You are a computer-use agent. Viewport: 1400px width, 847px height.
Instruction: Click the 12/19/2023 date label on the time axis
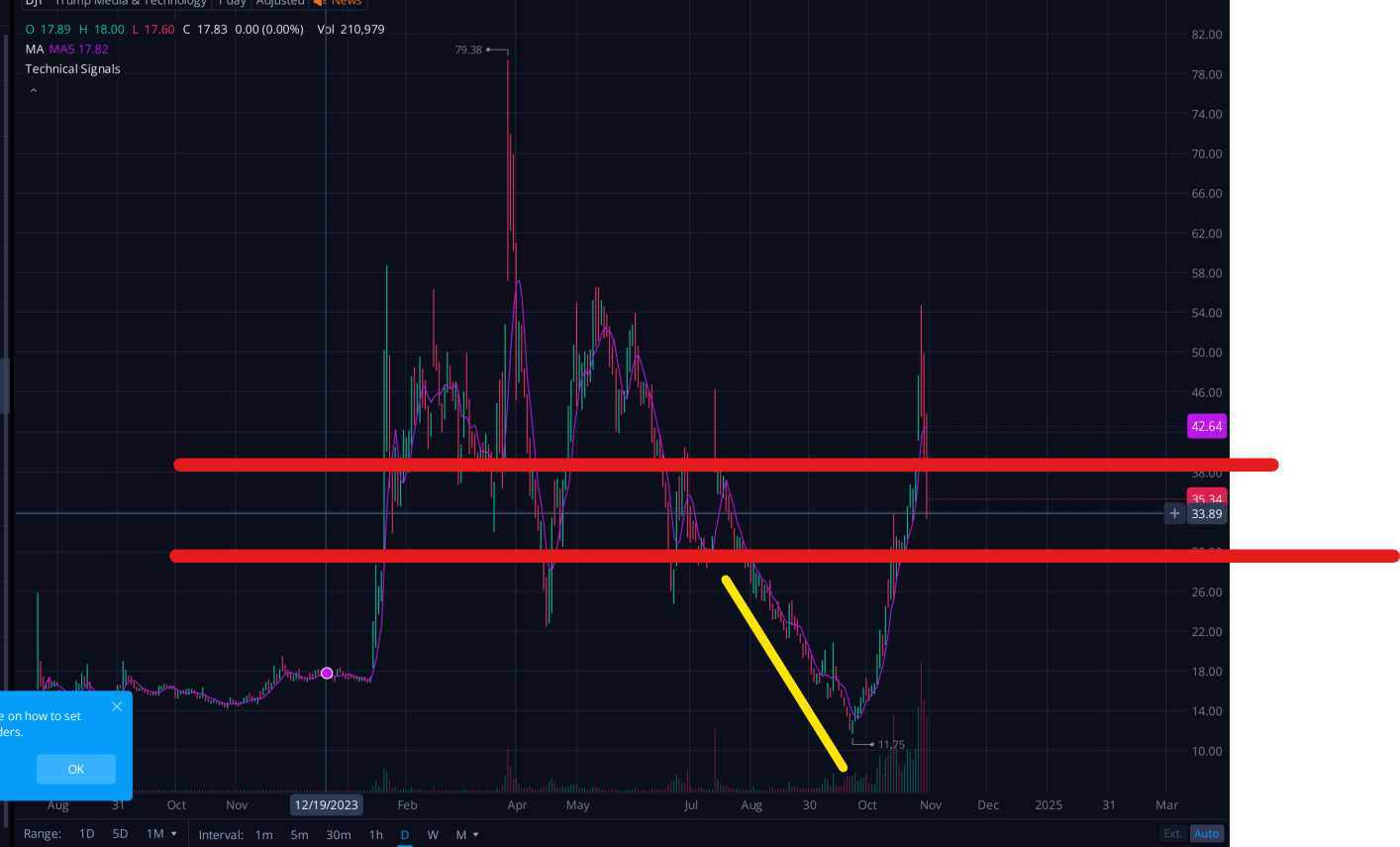(x=327, y=805)
